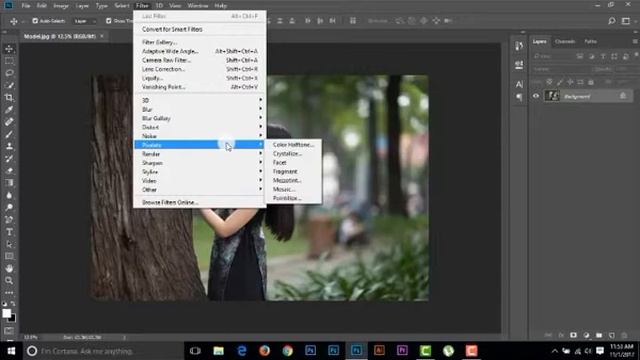Expand the Sharpen filter submenu
Screen dimensions: 640x360
point(200,163)
